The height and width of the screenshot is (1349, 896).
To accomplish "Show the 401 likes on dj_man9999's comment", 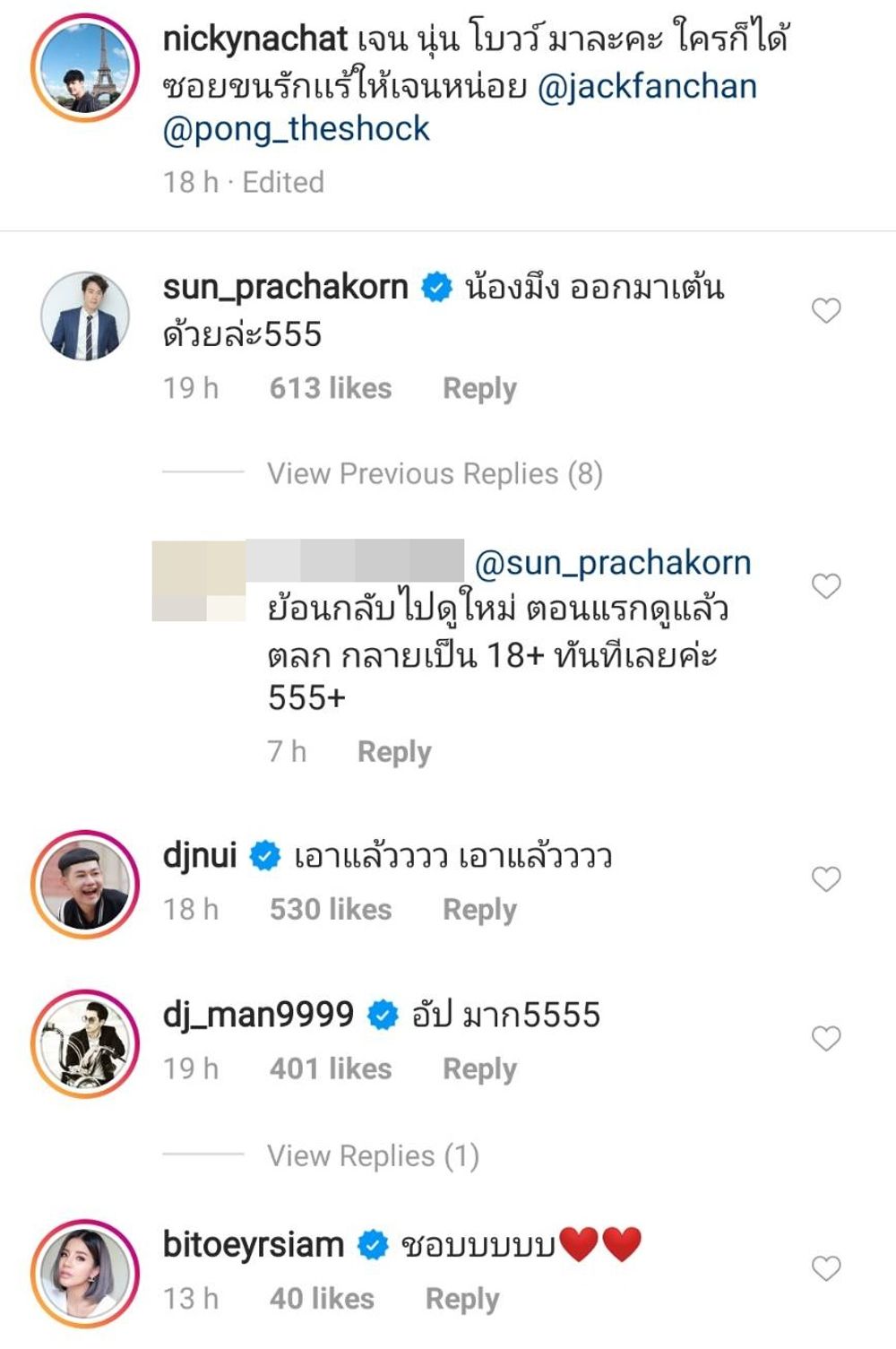I will click(331, 1068).
